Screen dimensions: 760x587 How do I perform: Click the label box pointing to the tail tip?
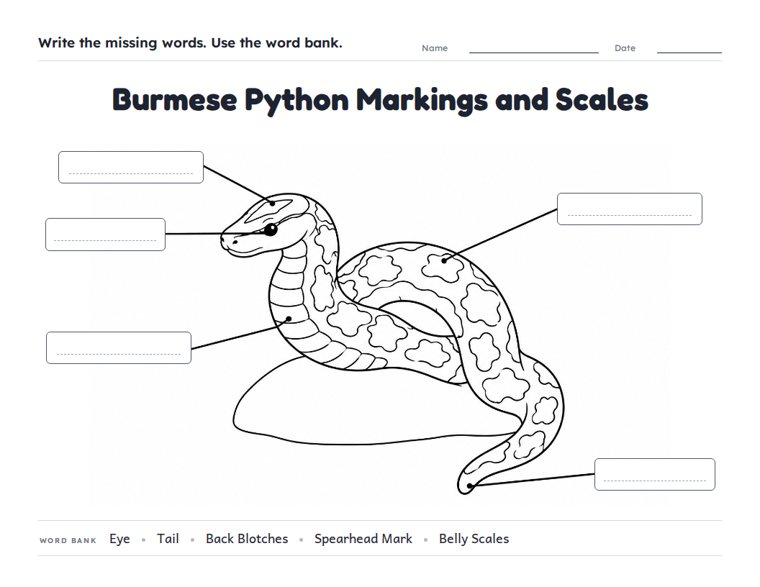pos(655,474)
